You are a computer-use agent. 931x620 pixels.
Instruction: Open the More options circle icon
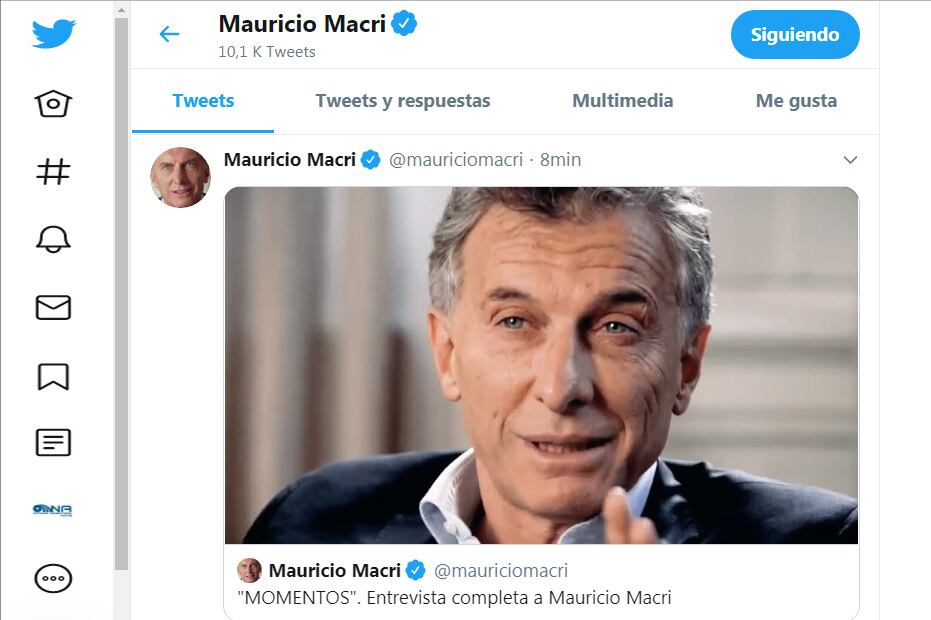coord(53,578)
